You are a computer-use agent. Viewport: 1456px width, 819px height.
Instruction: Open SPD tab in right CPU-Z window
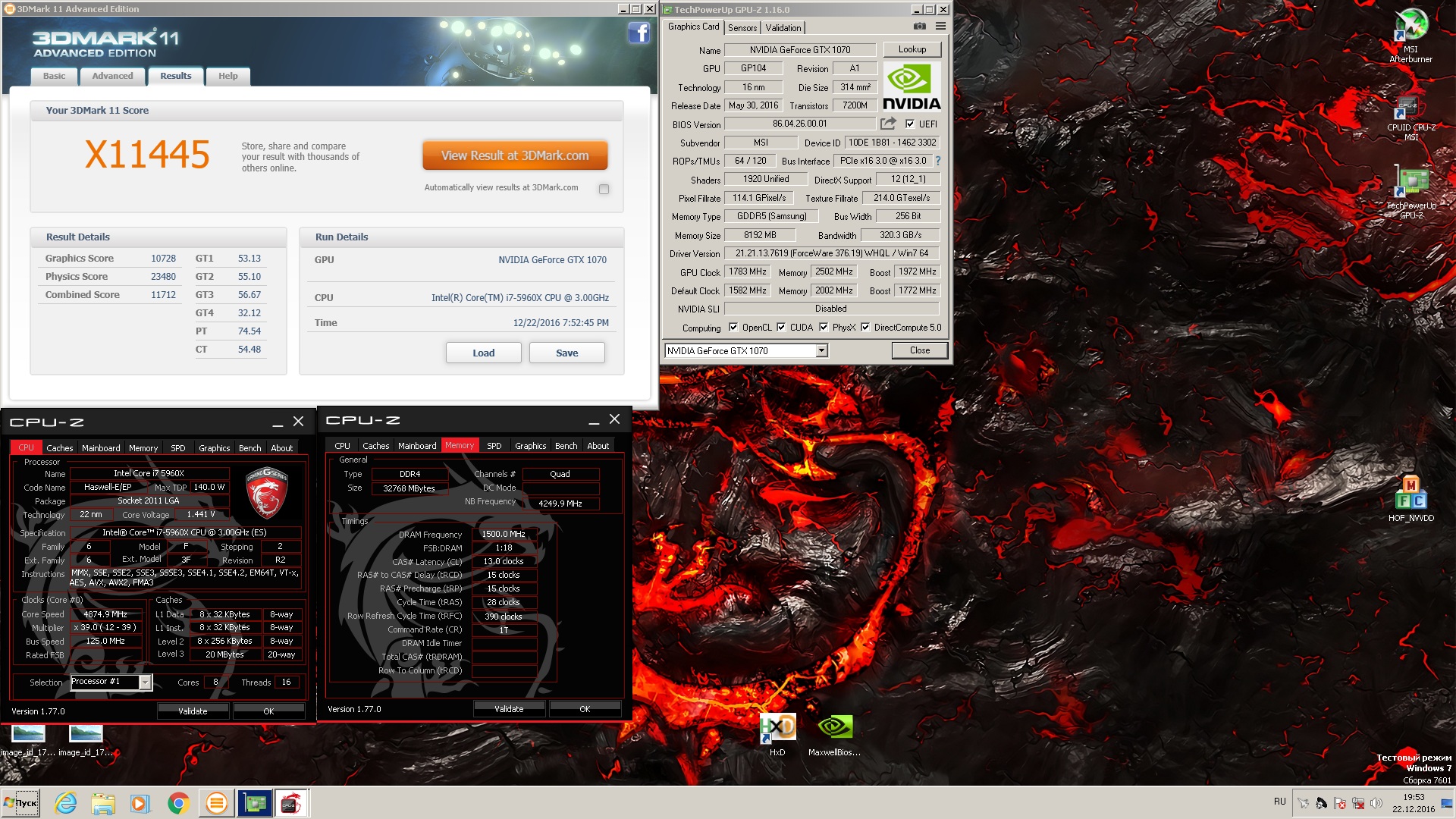(x=494, y=446)
